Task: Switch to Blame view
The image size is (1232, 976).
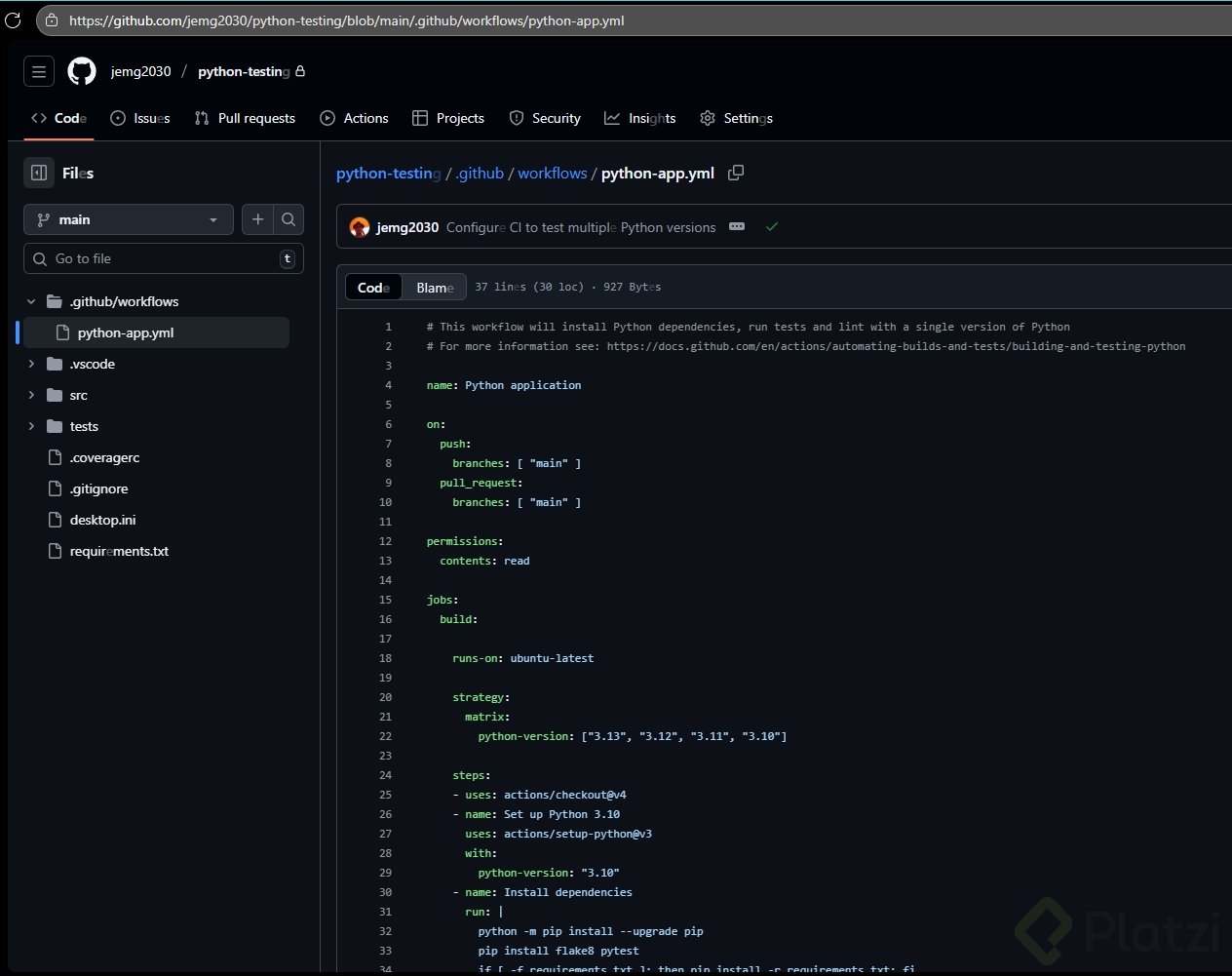Action: [x=435, y=288]
